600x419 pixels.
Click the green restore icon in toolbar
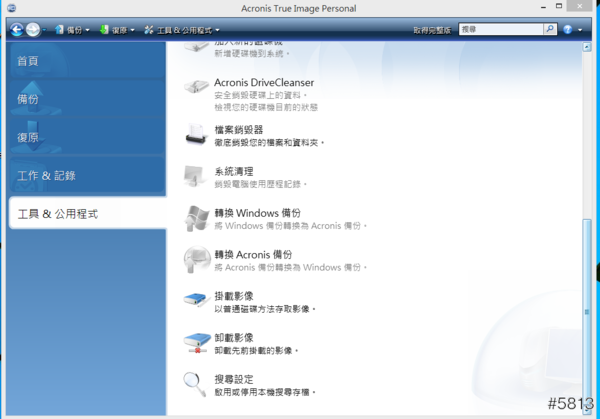(104, 29)
